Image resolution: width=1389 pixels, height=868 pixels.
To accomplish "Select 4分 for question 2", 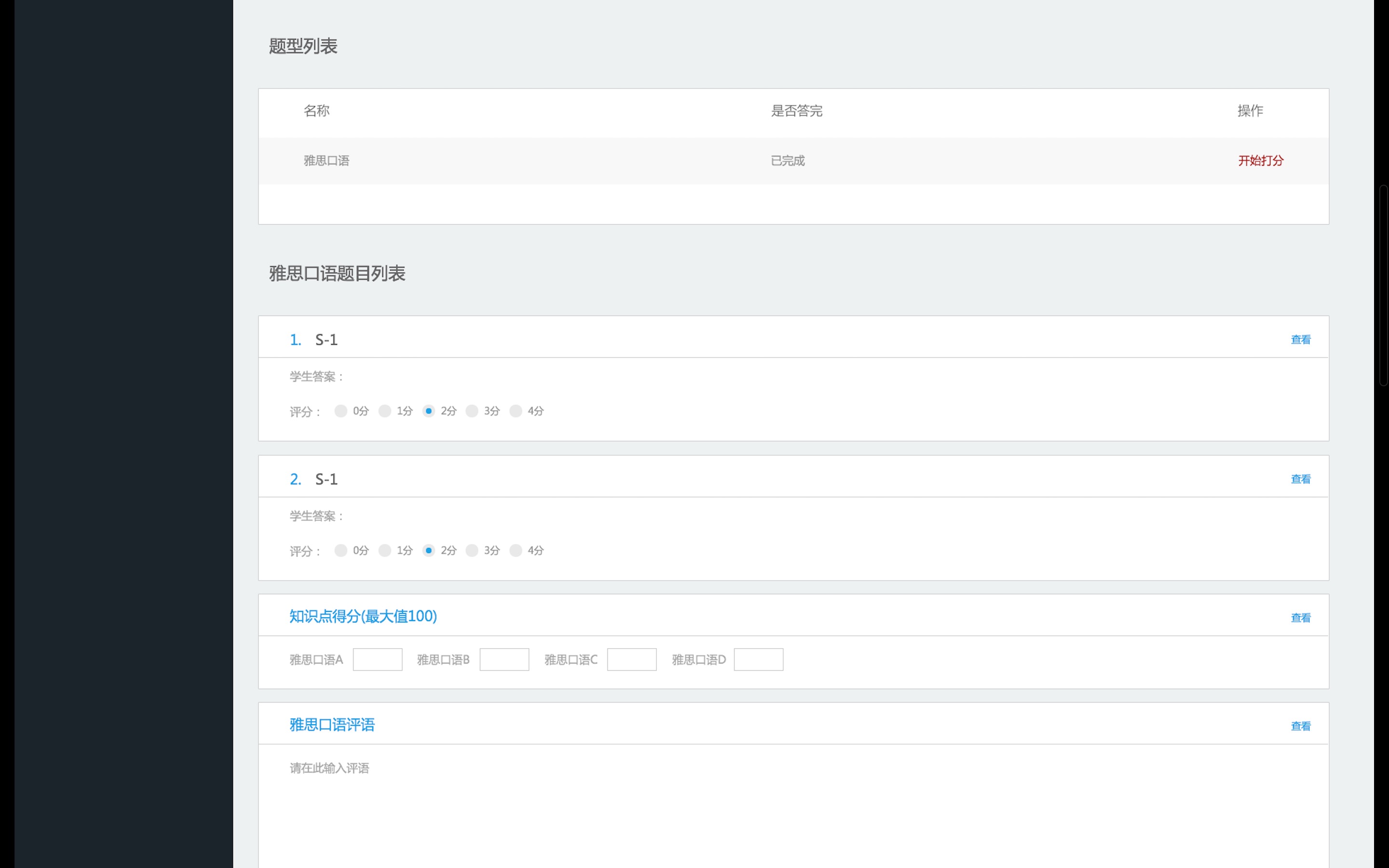I will pos(516,551).
